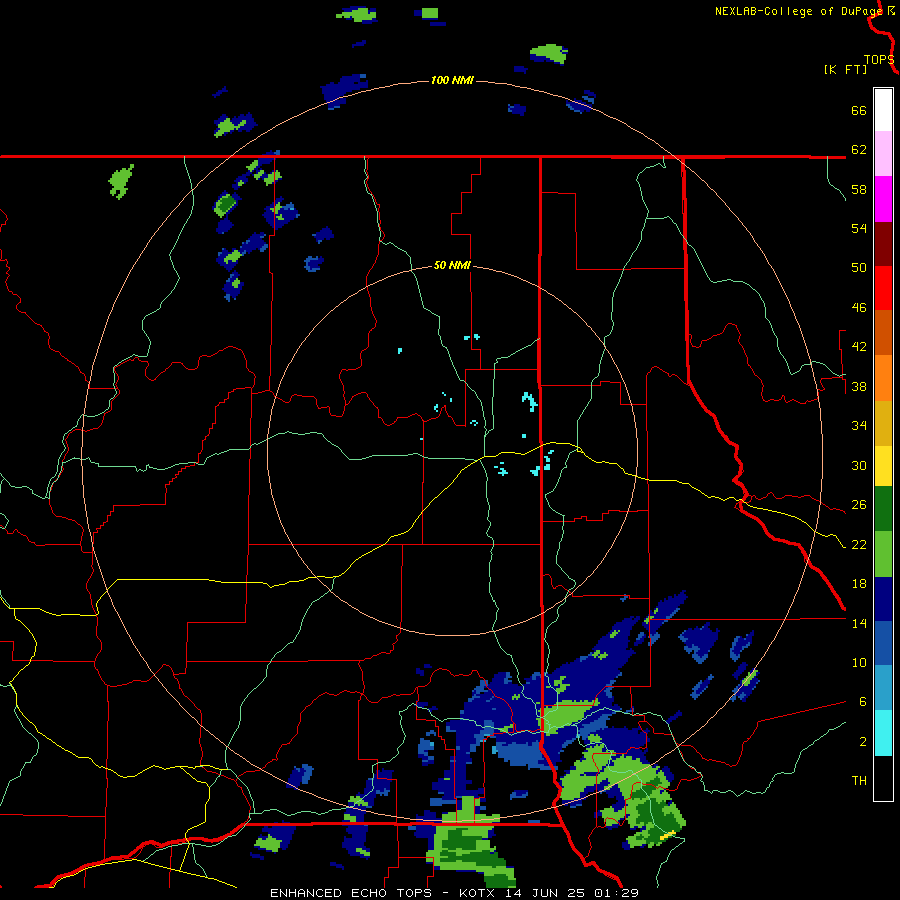Image resolution: width=900 pixels, height=900 pixels.
Task: Click the yellow 30 kft legend swatch
Action: click(x=883, y=465)
